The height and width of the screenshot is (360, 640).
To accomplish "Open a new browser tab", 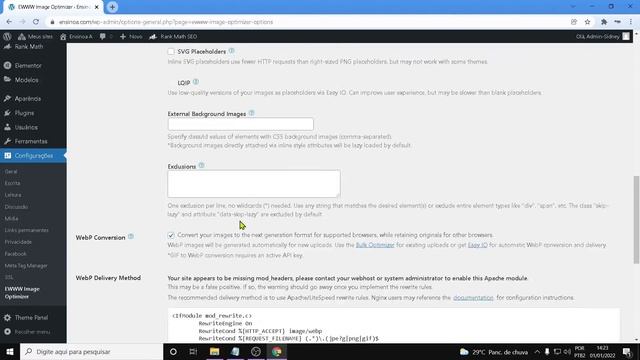I will [x=112, y=7].
